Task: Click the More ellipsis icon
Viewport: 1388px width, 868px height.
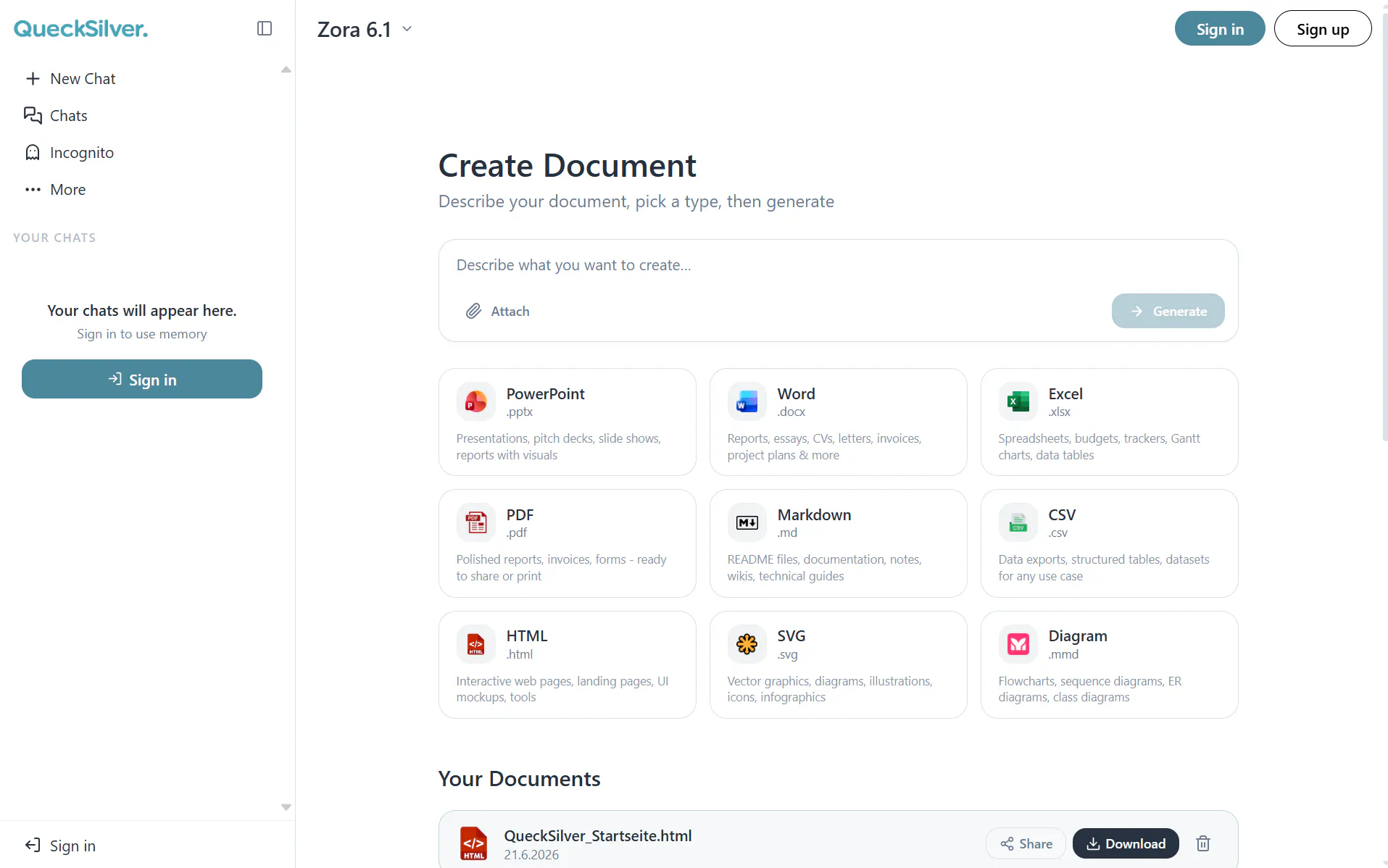Action: coord(33,189)
